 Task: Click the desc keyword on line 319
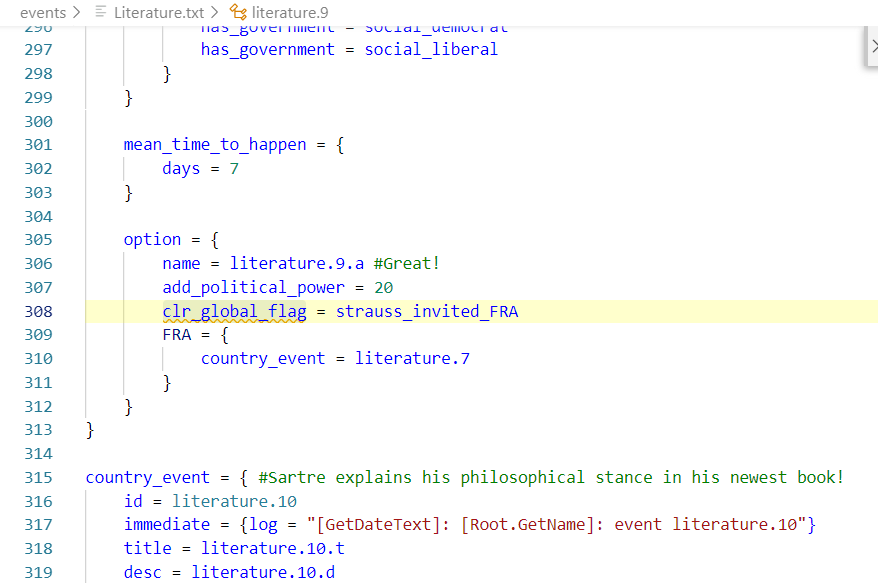click(x=143, y=572)
